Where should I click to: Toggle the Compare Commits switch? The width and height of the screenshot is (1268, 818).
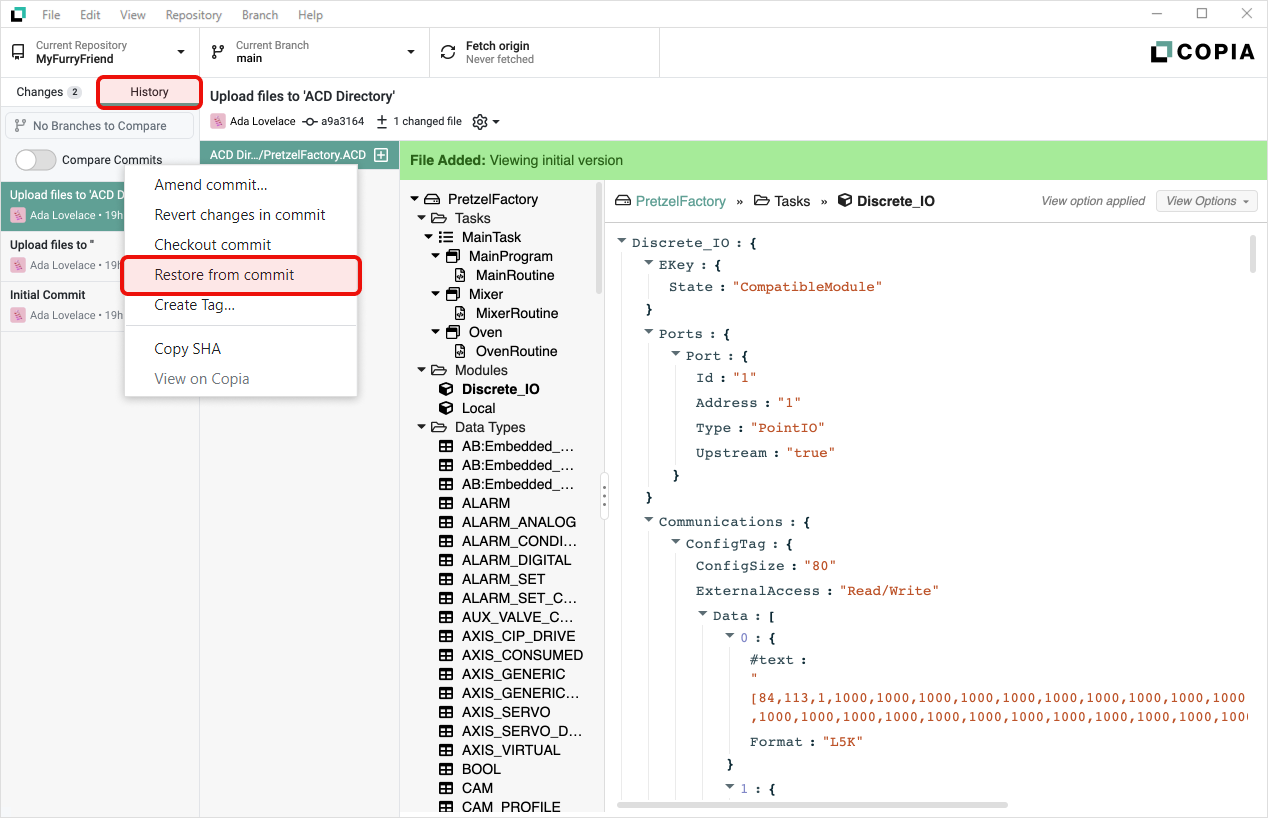(36, 160)
